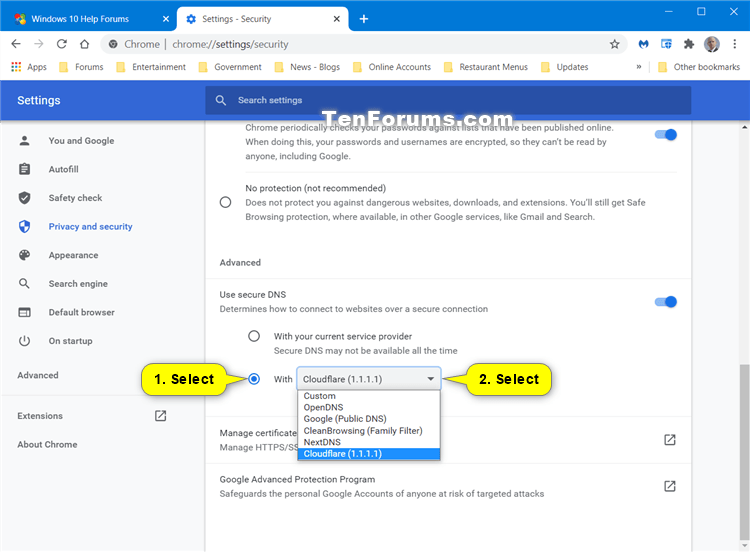Choose OpenDNS from the DNS list
The height and width of the screenshot is (552, 750).
(x=368, y=408)
